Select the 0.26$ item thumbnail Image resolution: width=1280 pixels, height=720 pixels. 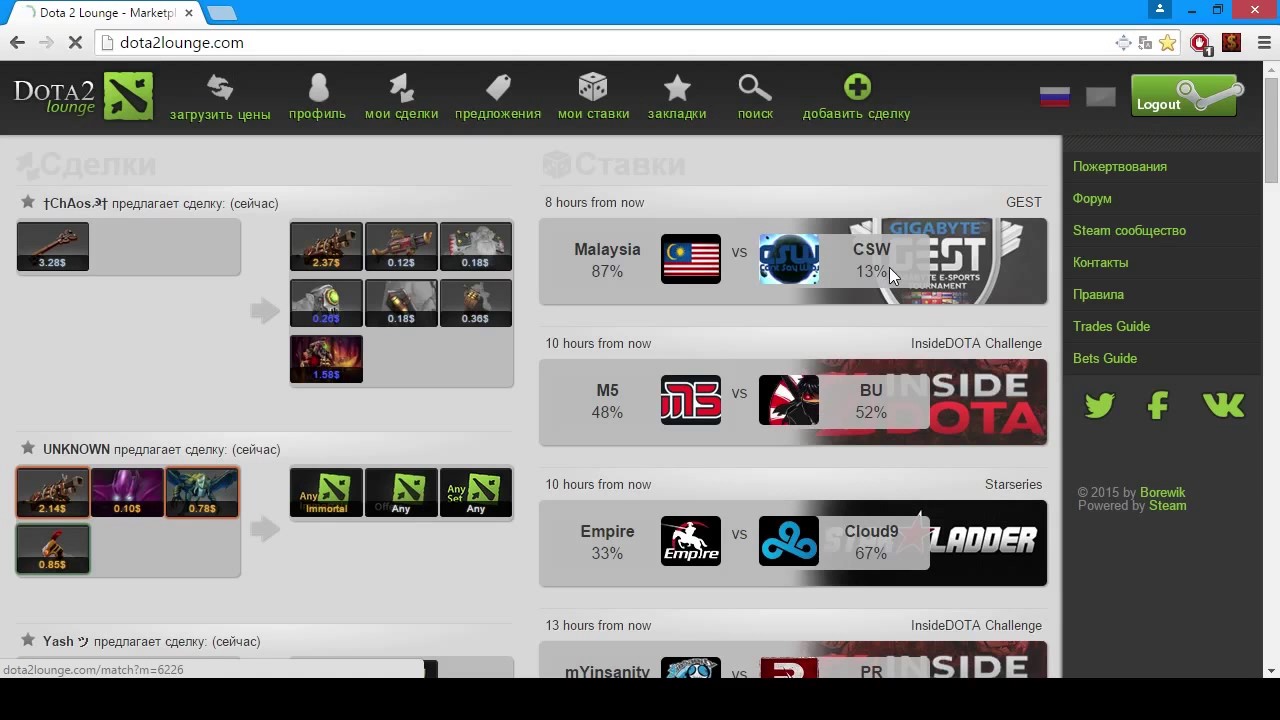pos(326,302)
